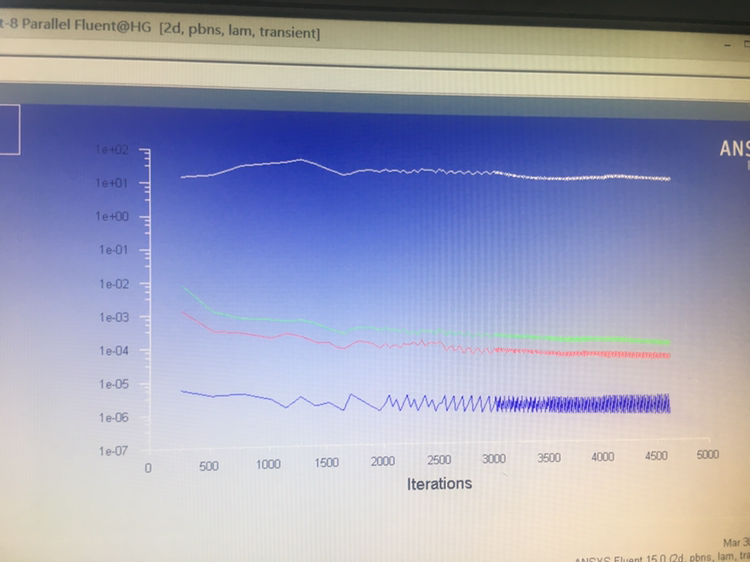This screenshot has width=750, height=562.
Task: Click the "2000" x-axis tick label
Action: (383, 461)
